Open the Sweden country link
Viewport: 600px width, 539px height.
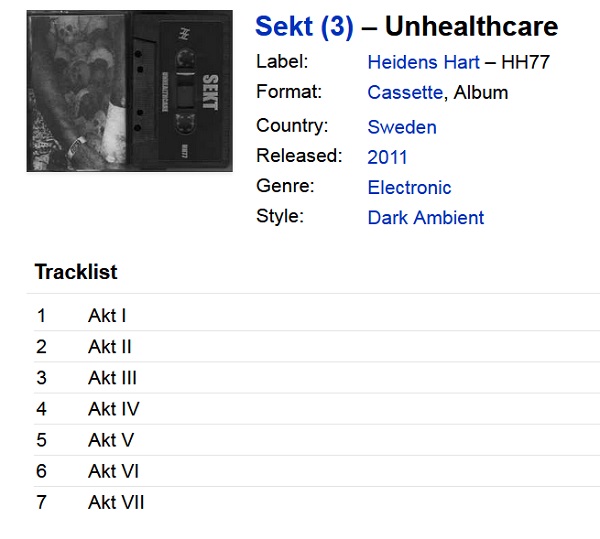(x=402, y=127)
